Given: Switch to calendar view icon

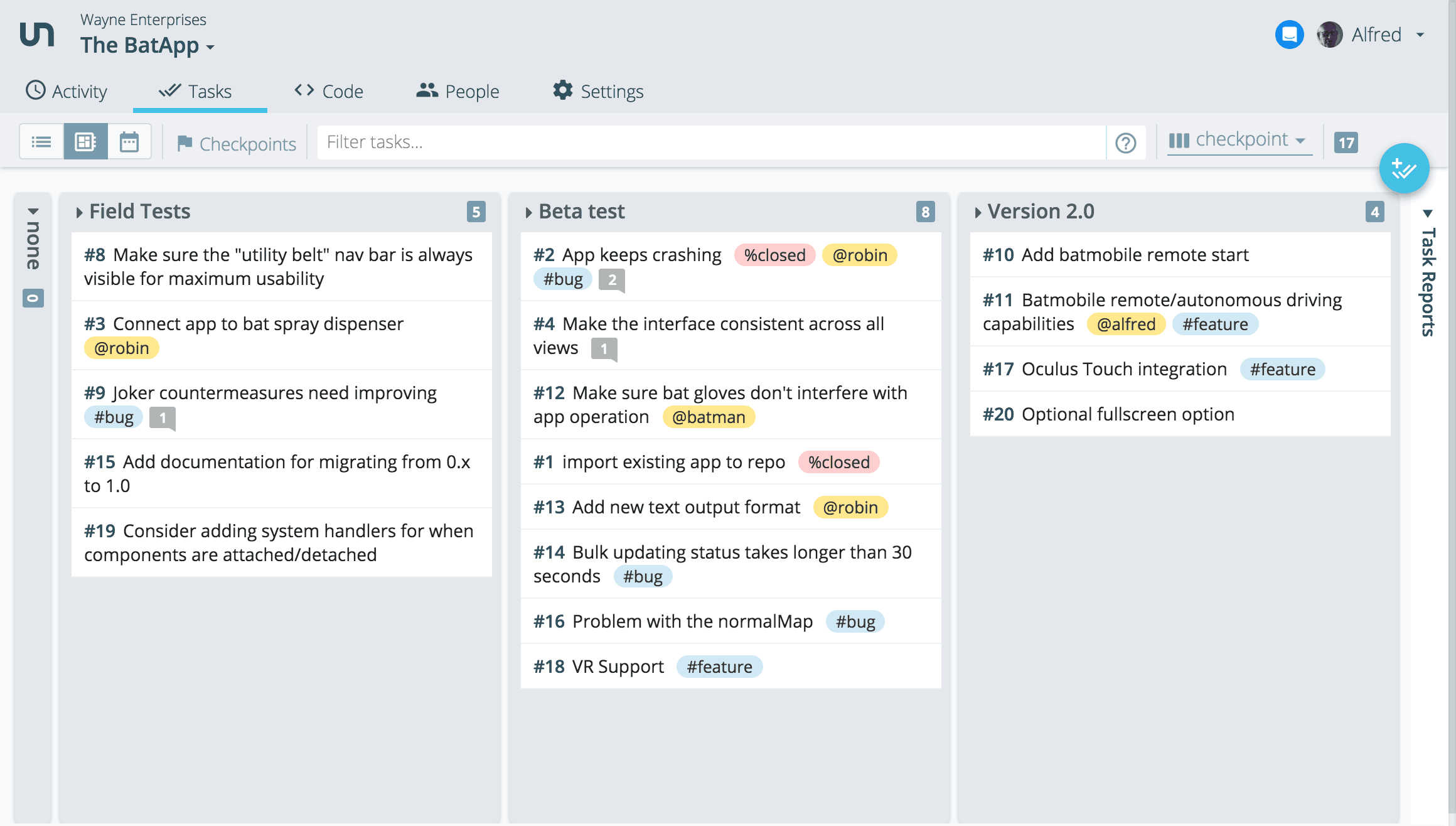Looking at the screenshot, I should point(129,142).
